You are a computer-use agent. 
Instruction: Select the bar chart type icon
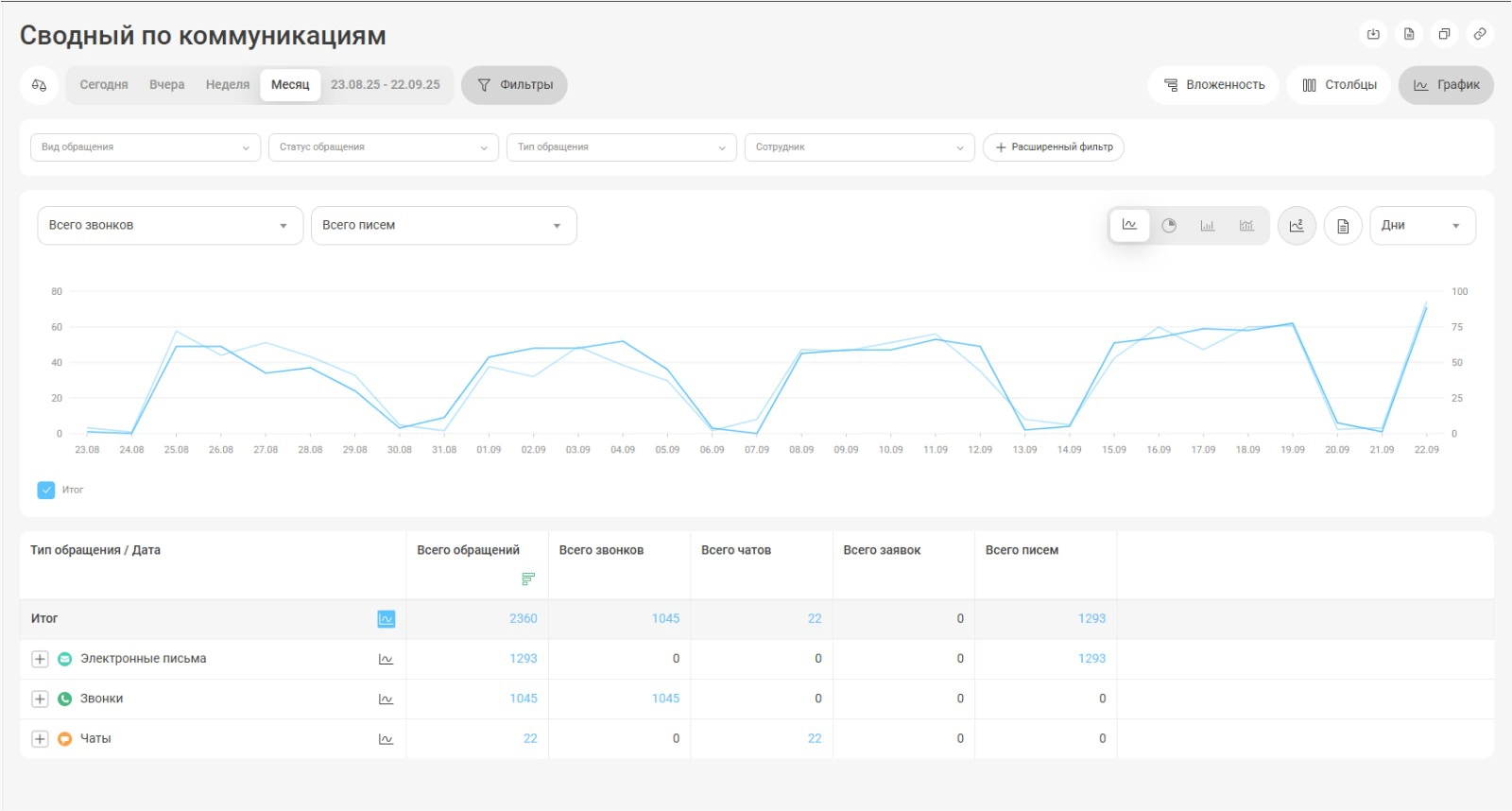coord(1208,225)
